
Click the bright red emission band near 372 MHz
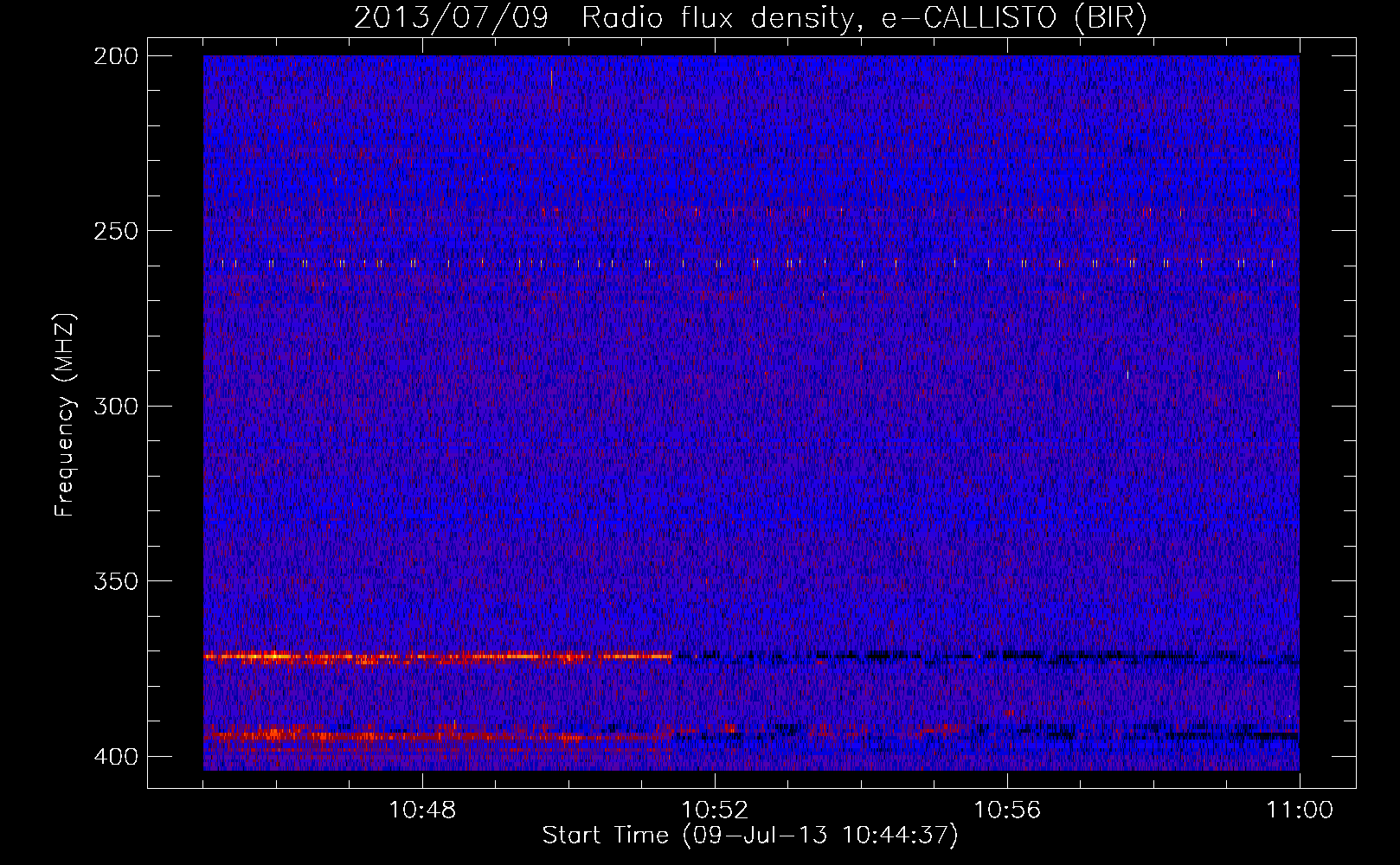[x=438, y=657]
